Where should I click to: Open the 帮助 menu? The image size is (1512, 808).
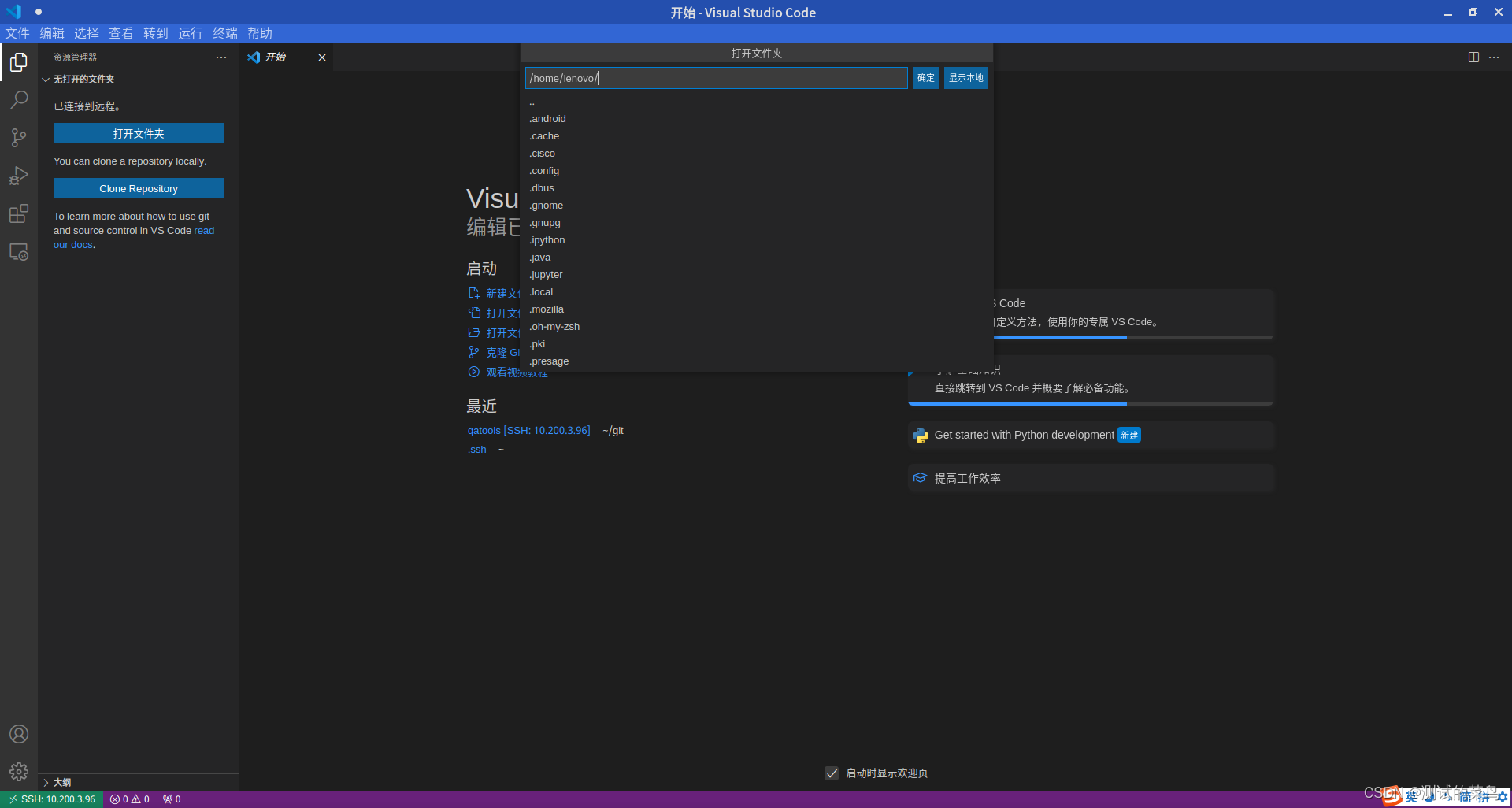tap(260, 33)
